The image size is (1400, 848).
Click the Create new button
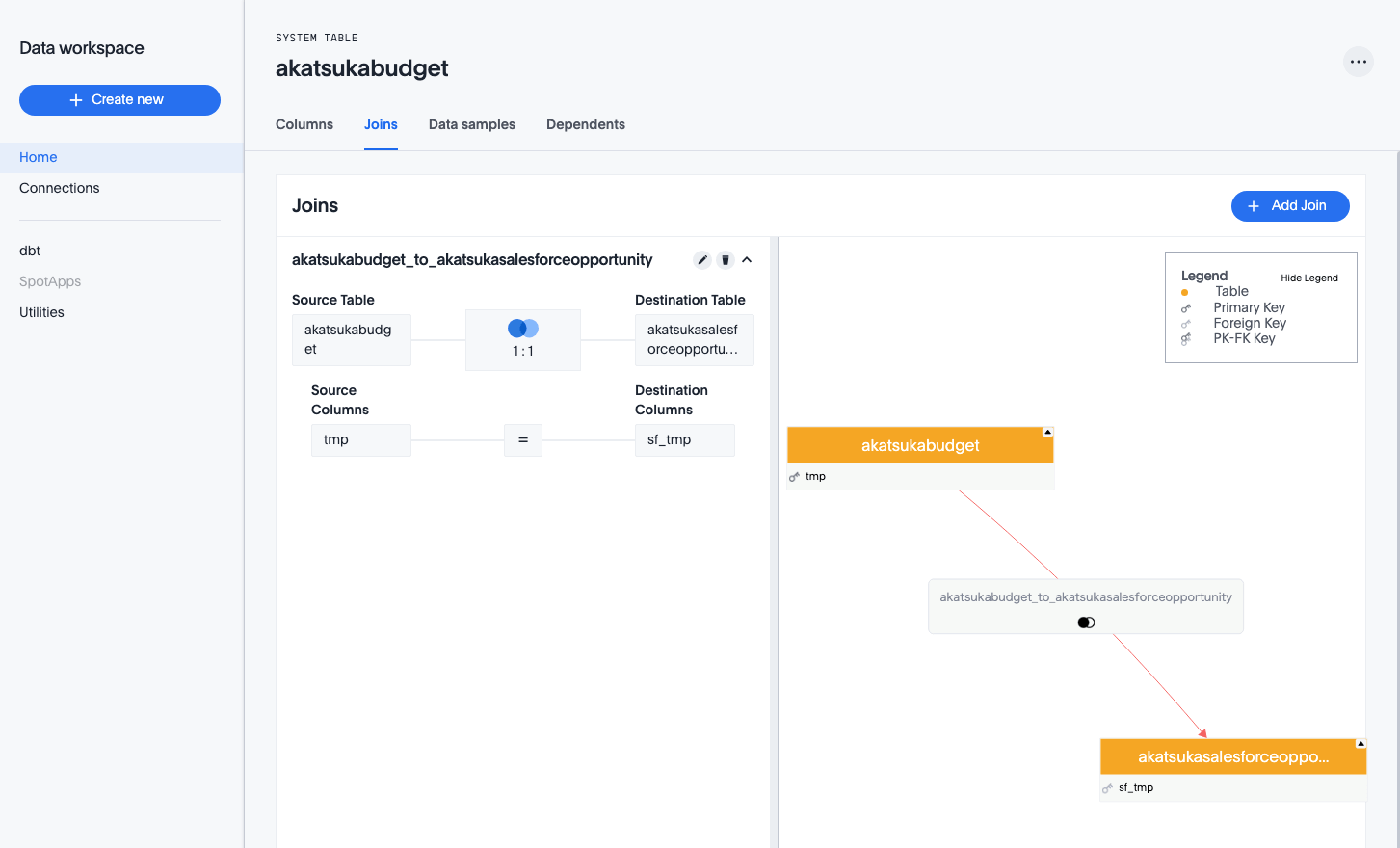pyautogui.click(x=119, y=100)
